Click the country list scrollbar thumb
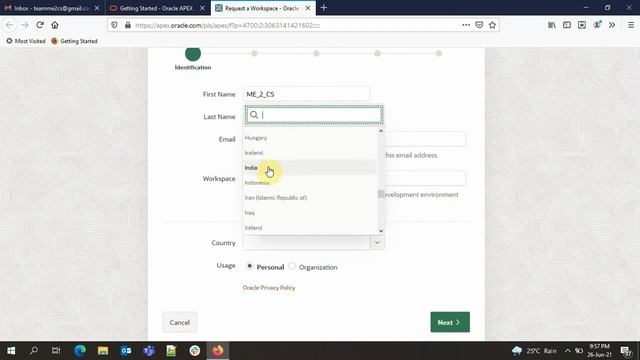Viewport: 640px width, 360px height. click(x=381, y=194)
